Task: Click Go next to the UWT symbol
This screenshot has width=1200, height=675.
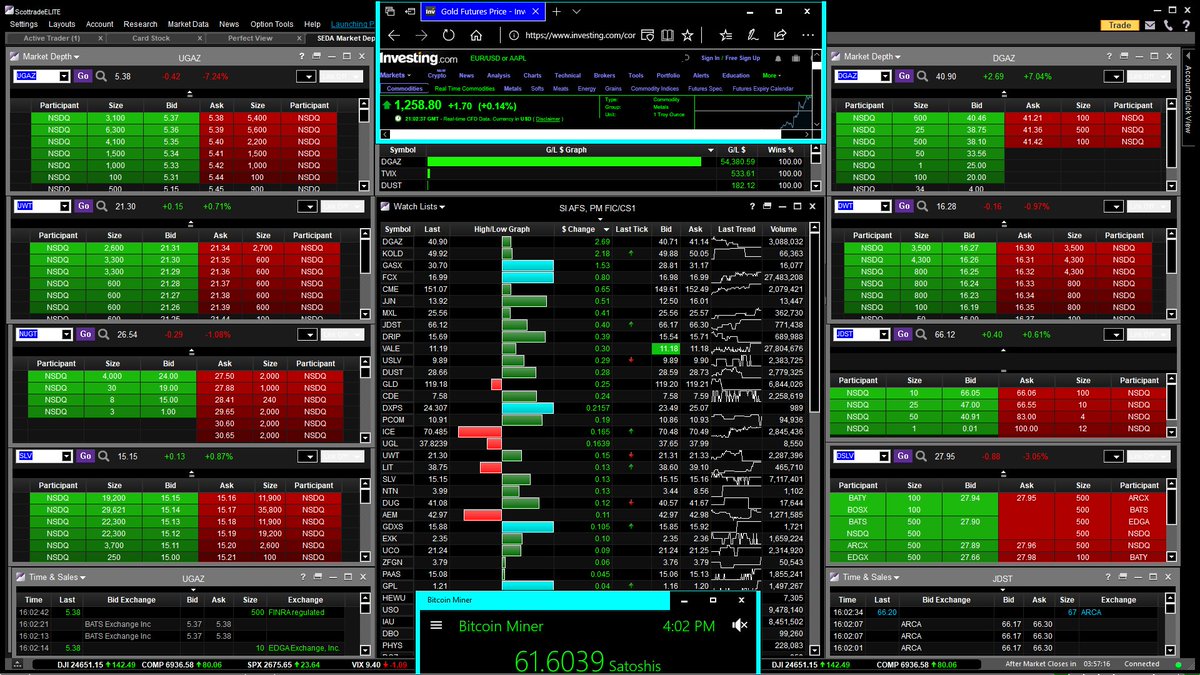Action: pos(83,206)
